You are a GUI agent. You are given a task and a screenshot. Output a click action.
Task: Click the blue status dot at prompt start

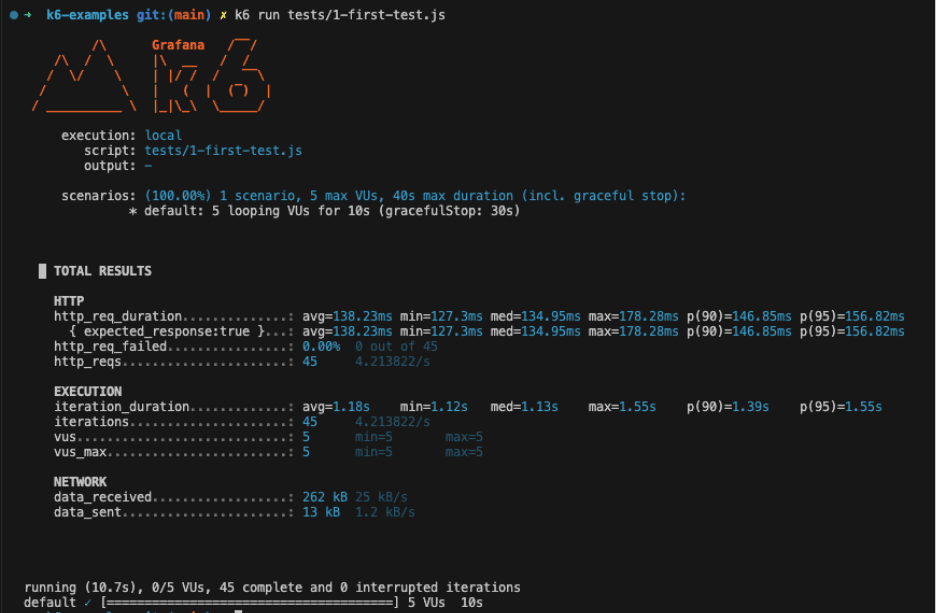pos(13,15)
